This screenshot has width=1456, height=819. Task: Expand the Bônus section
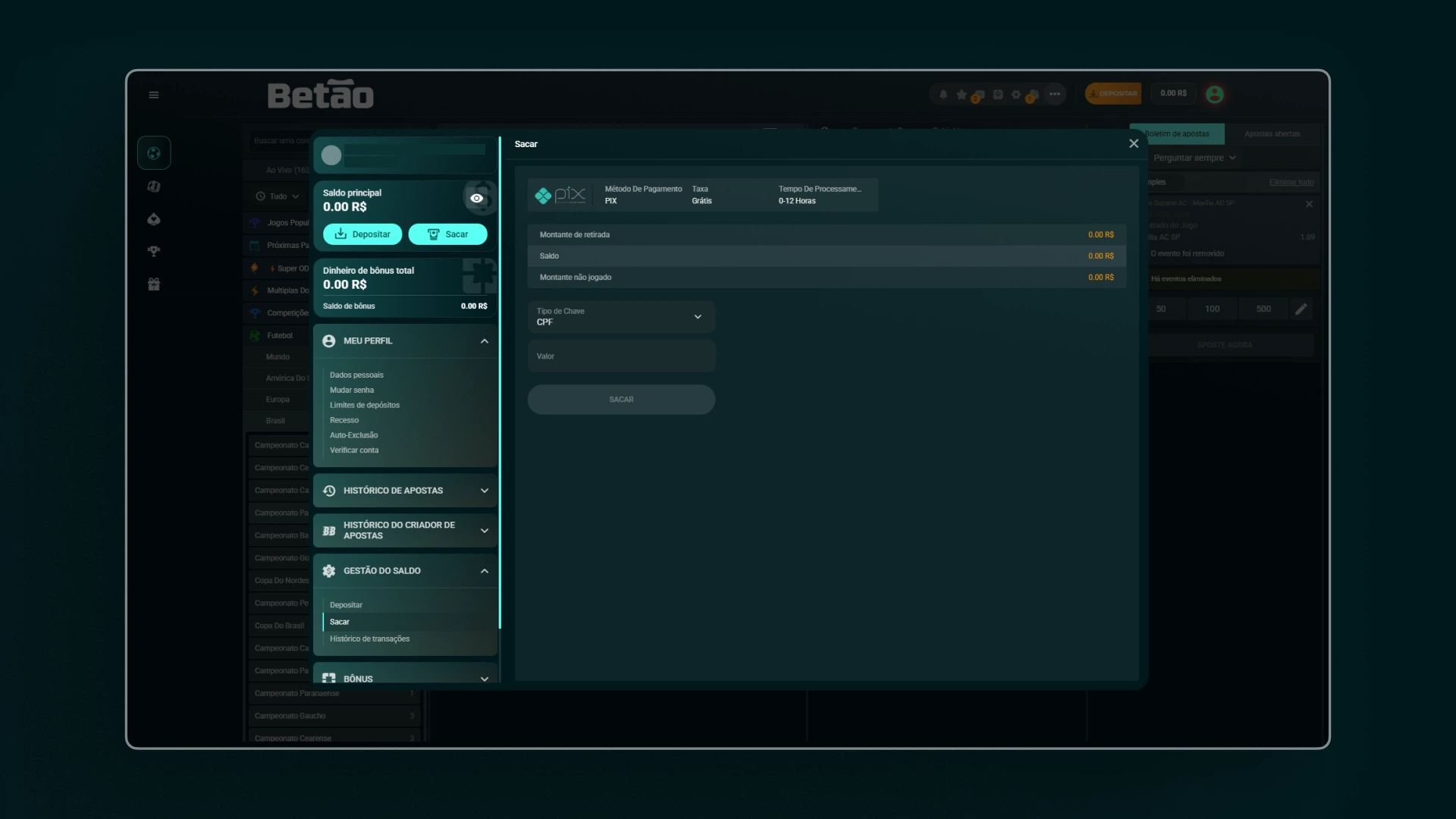pyautogui.click(x=485, y=679)
